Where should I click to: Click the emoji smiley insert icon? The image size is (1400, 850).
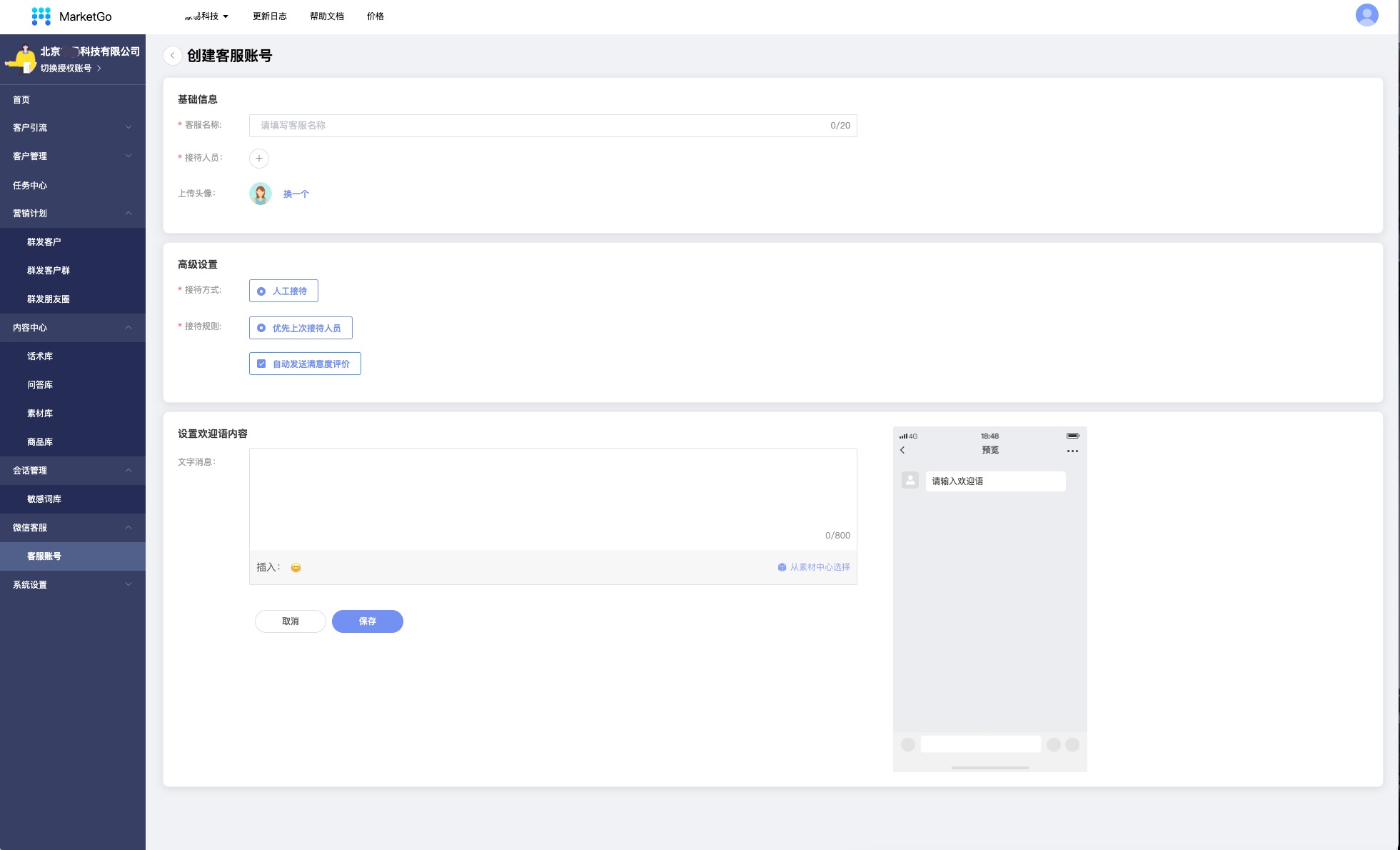296,568
